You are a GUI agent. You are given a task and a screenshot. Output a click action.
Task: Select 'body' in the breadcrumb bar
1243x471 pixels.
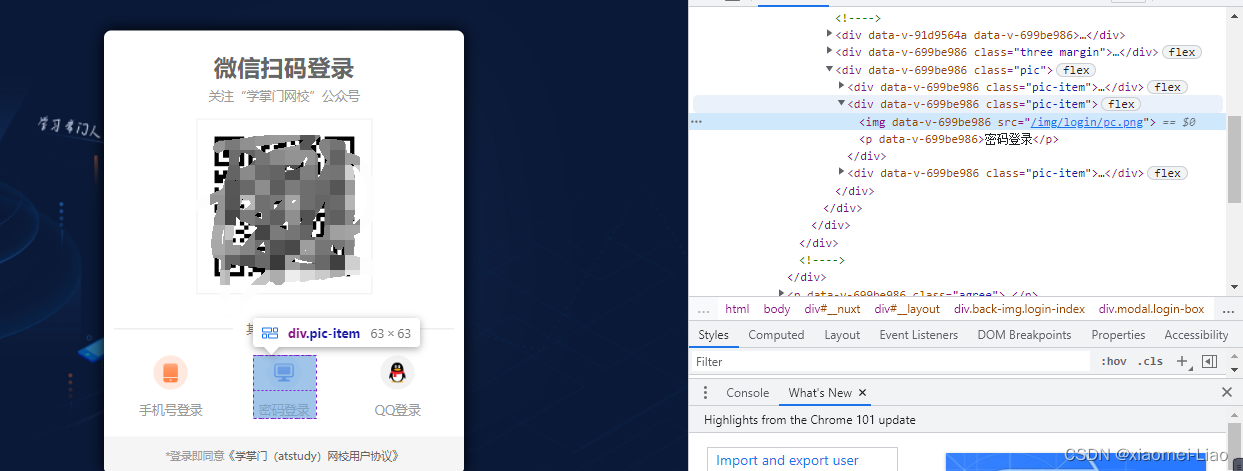click(x=777, y=309)
